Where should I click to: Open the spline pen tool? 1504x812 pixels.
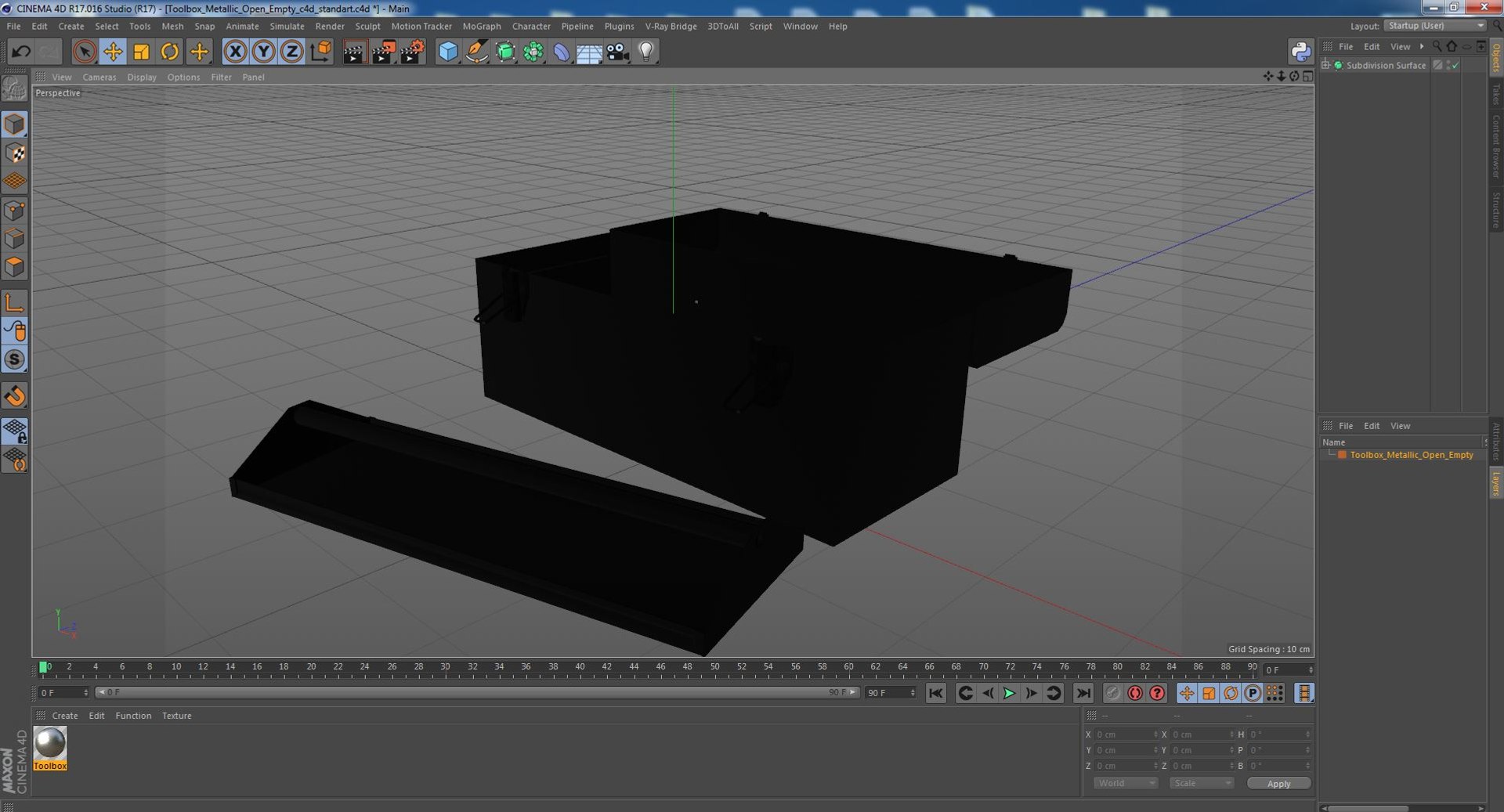click(x=476, y=52)
